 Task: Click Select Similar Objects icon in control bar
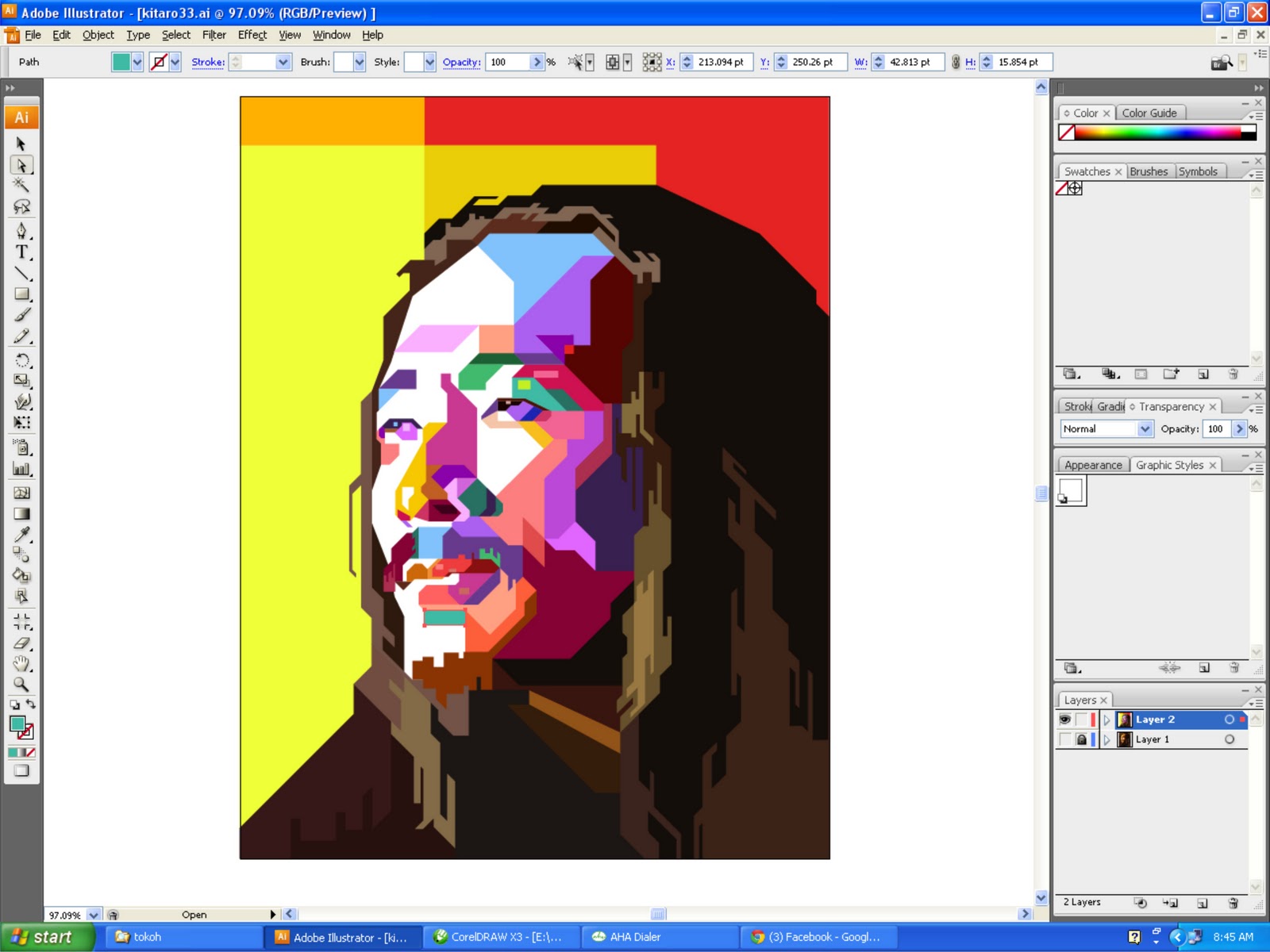[x=575, y=62]
